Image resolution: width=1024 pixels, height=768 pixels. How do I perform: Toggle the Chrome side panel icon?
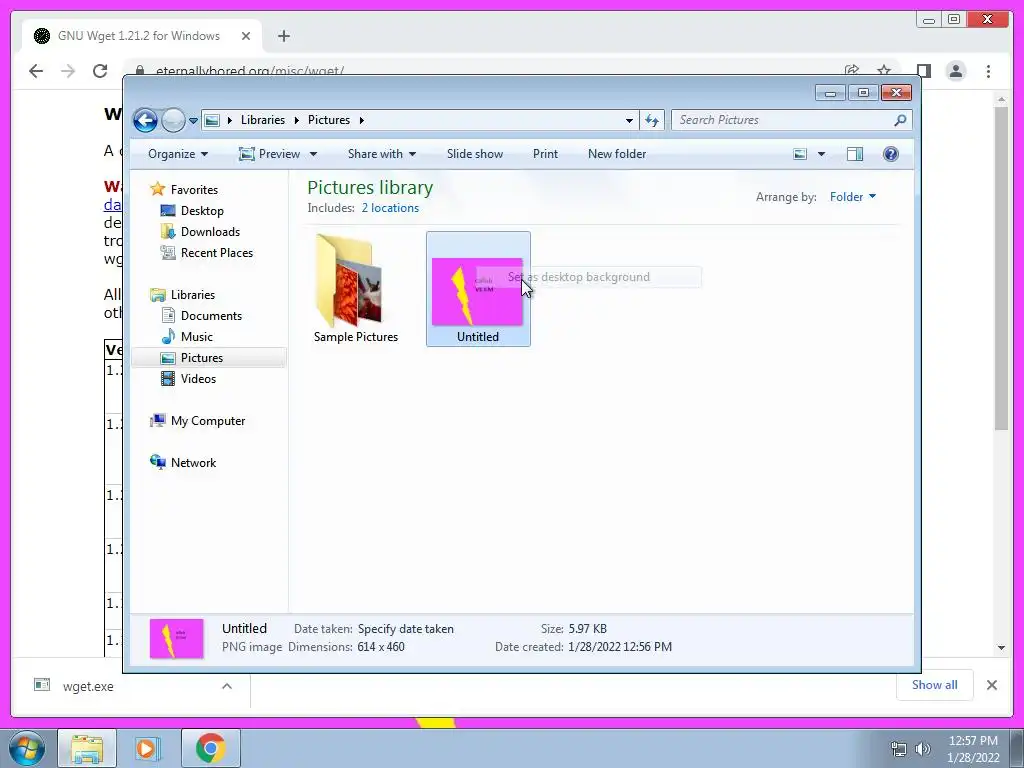(923, 71)
